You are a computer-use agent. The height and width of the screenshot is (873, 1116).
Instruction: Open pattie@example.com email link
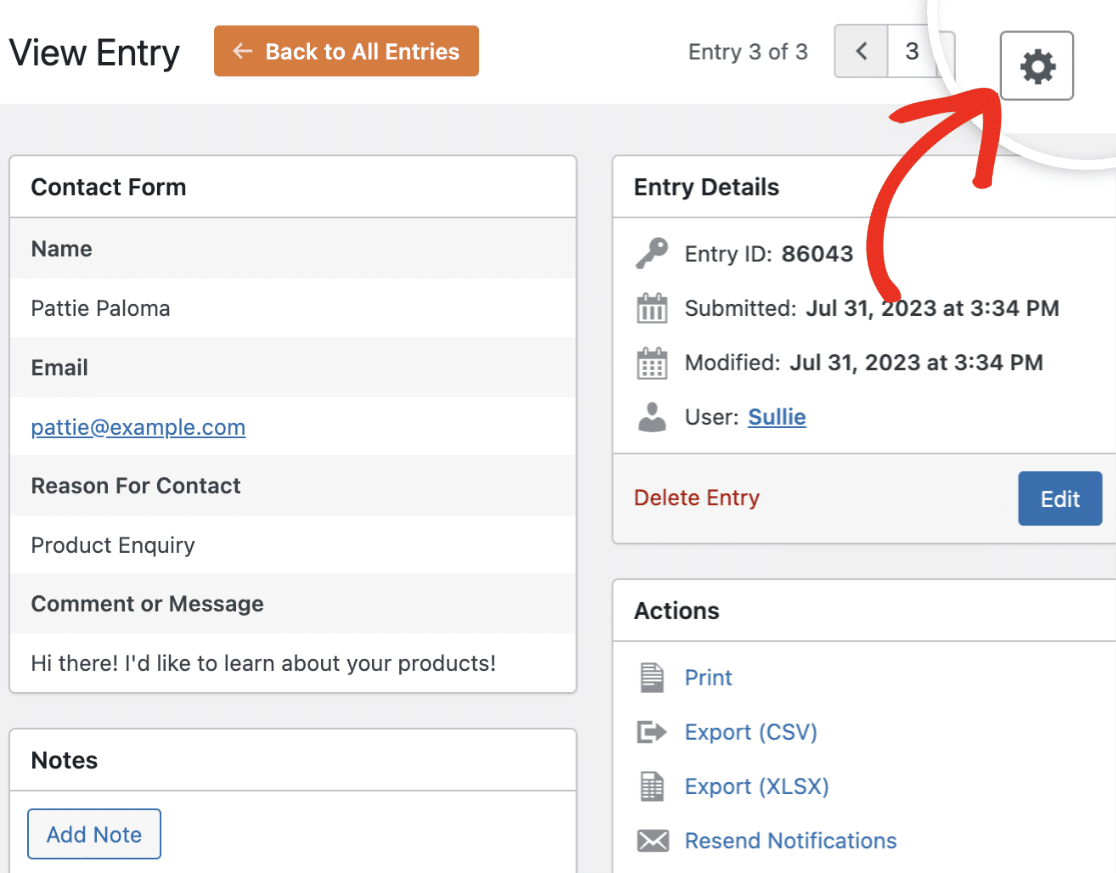pos(138,427)
